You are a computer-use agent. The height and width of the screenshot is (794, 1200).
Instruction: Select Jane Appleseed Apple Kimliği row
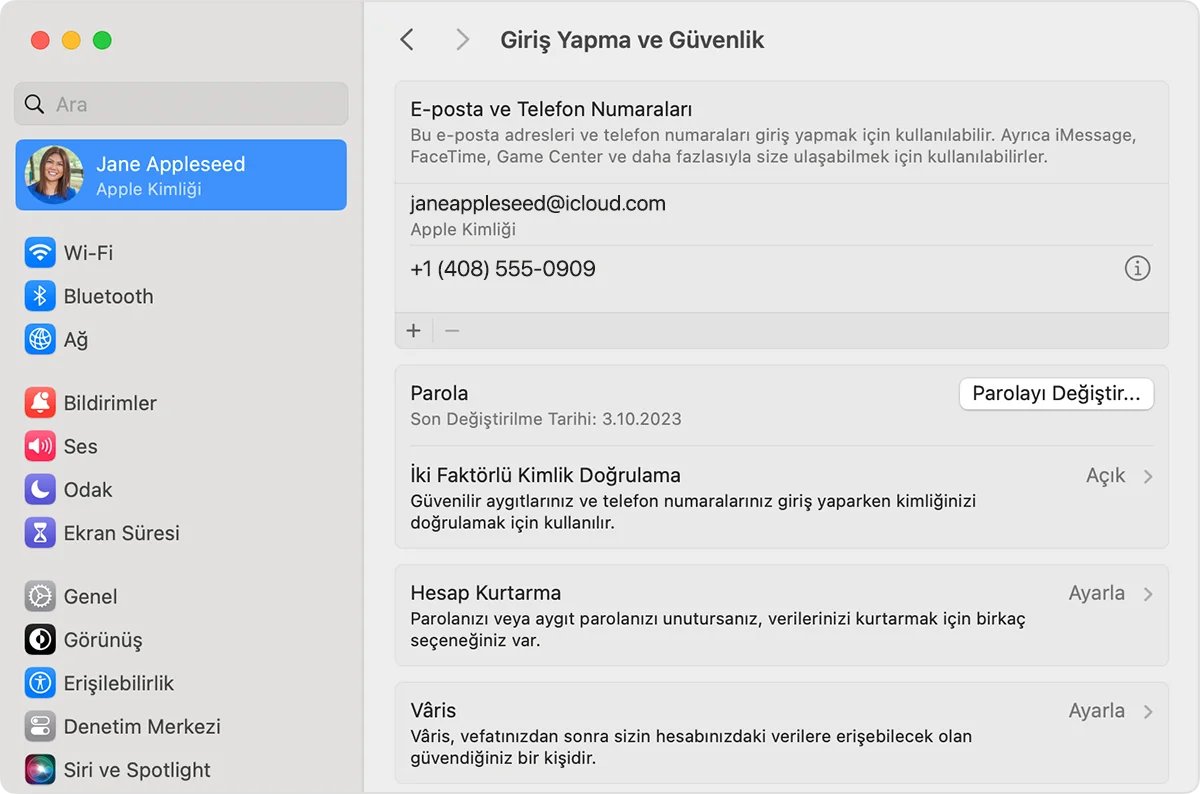181,175
